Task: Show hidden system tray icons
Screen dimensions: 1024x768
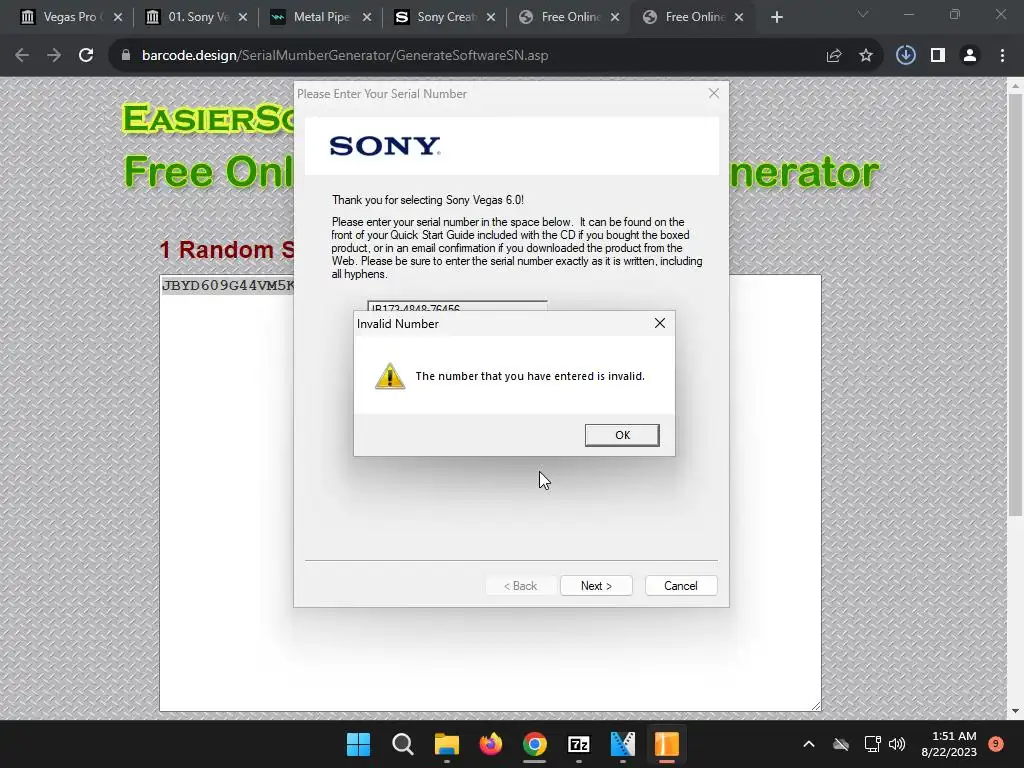Action: [808, 744]
